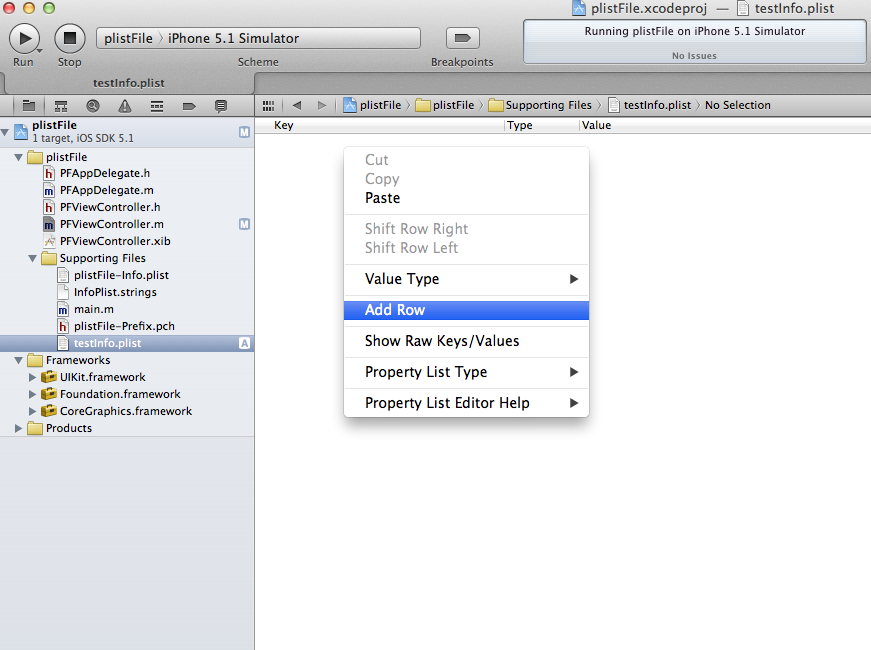The image size is (871, 650).
Task: Collapse the plistFile project root
Action: pyautogui.click(x=6, y=132)
